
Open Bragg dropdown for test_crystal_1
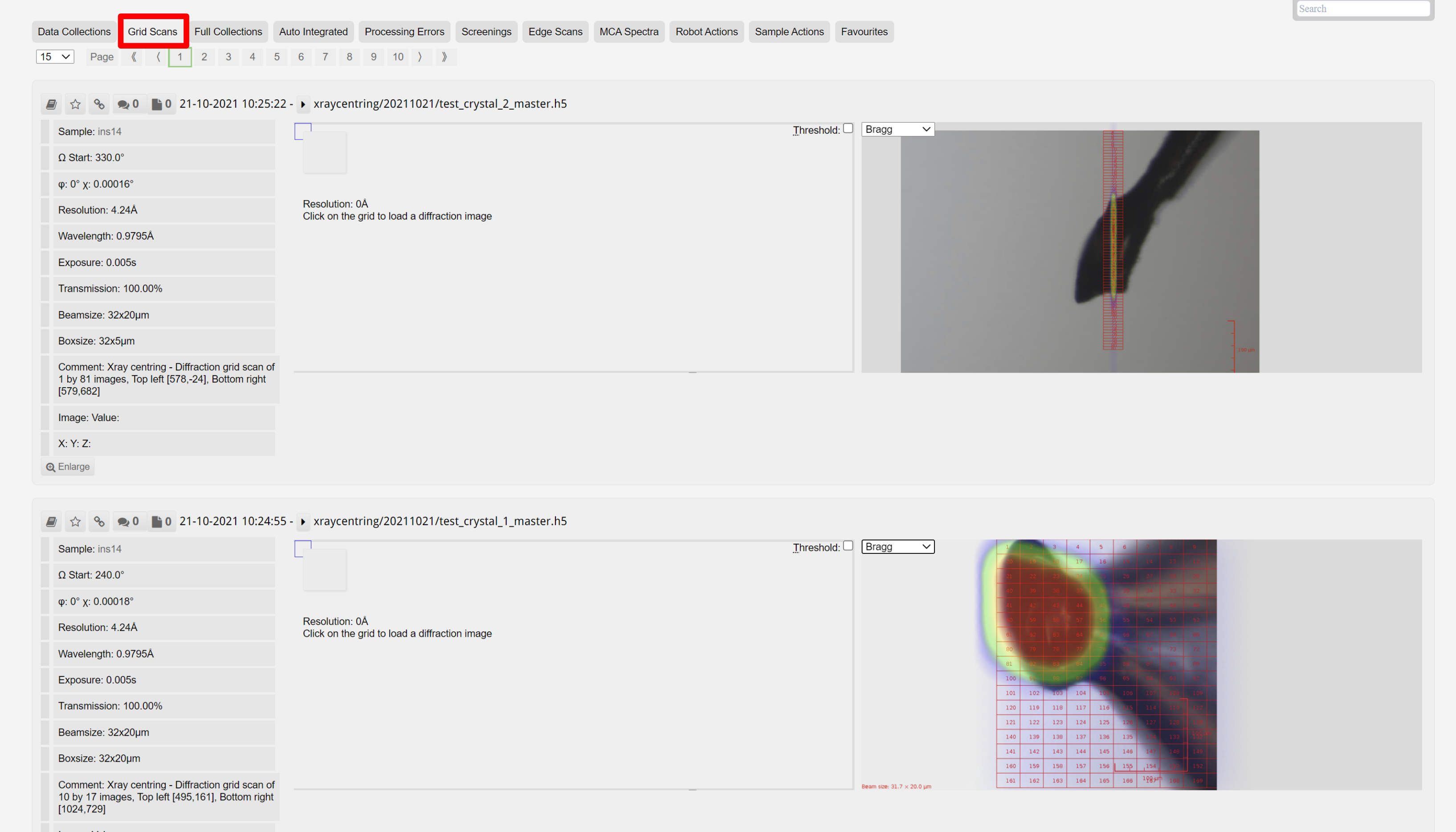click(898, 546)
